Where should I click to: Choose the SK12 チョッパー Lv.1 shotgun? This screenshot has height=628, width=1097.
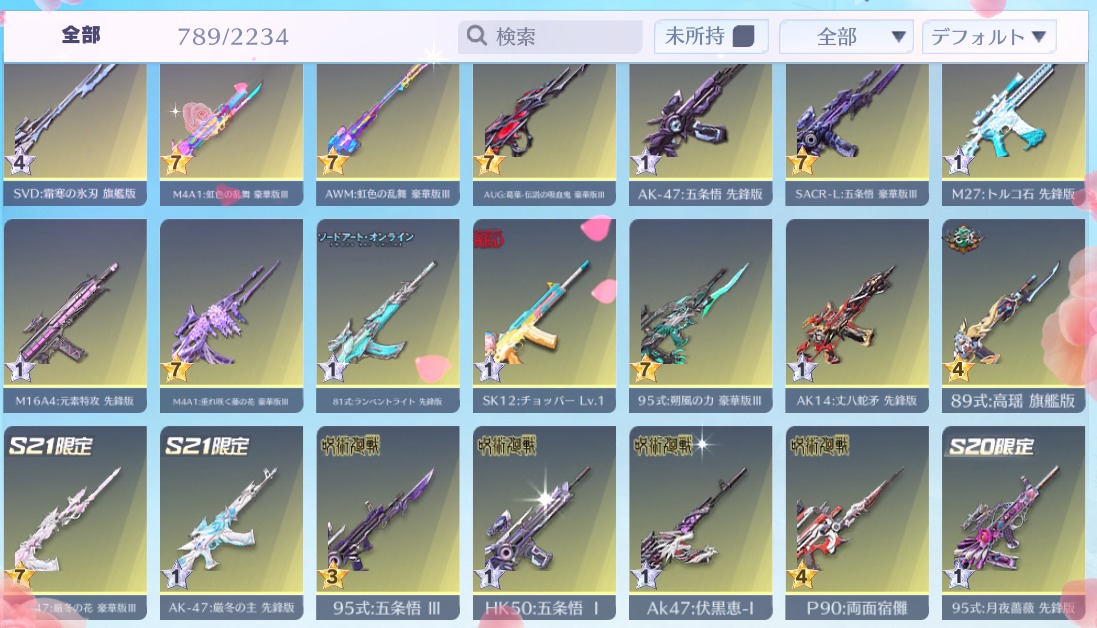pyautogui.click(x=544, y=315)
